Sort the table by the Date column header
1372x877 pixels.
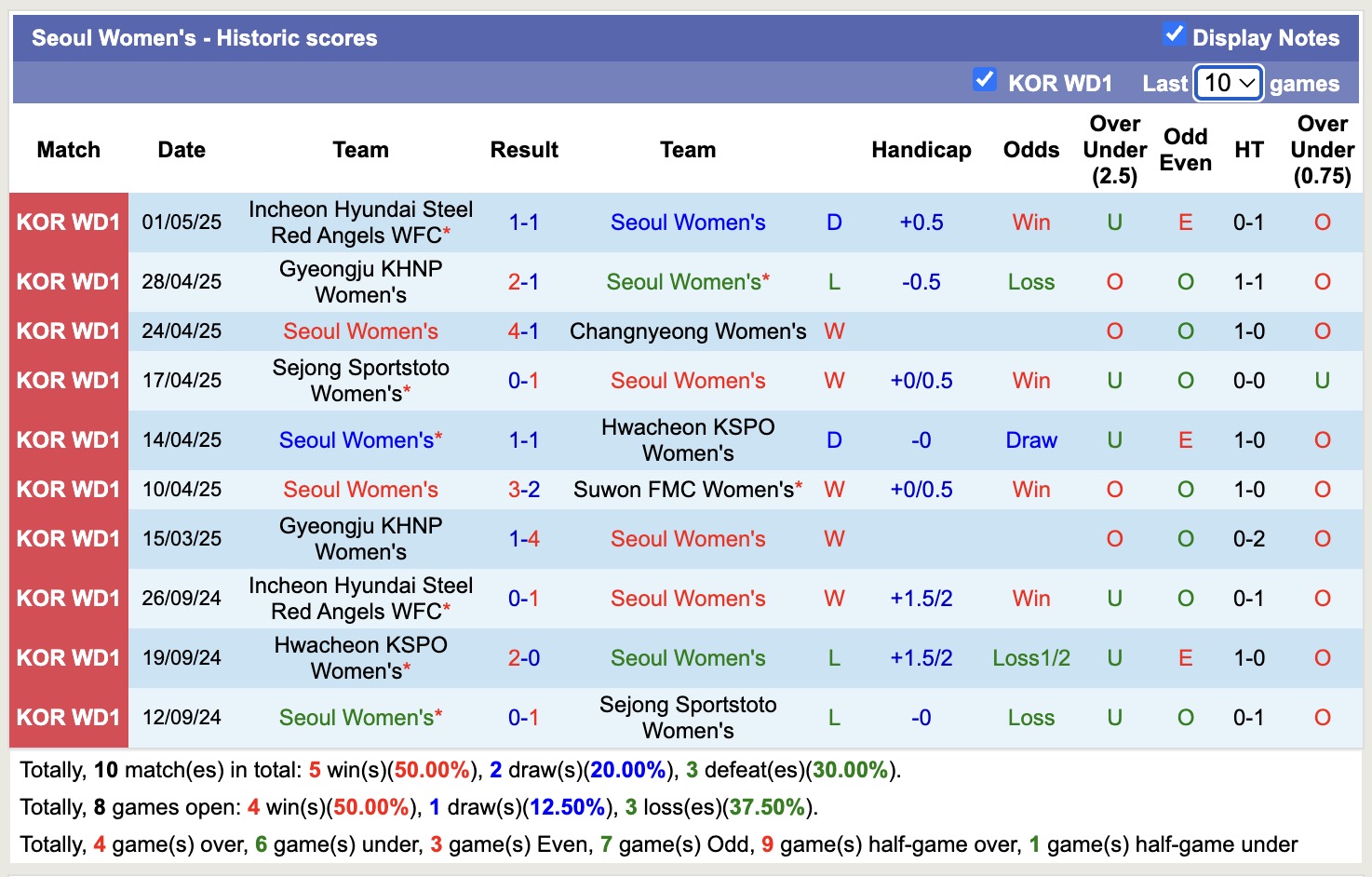click(181, 149)
